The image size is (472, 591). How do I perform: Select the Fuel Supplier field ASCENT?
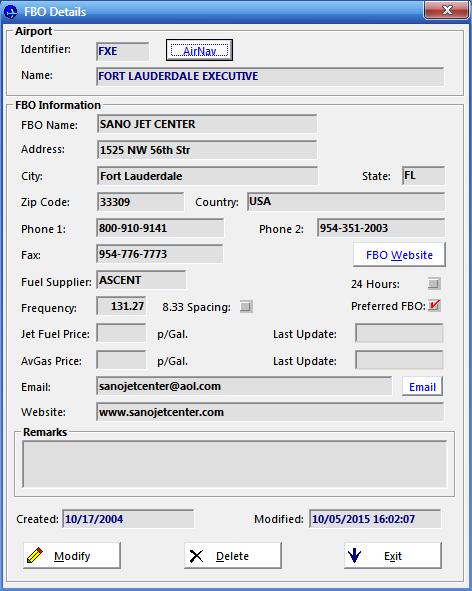pyautogui.click(x=141, y=280)
